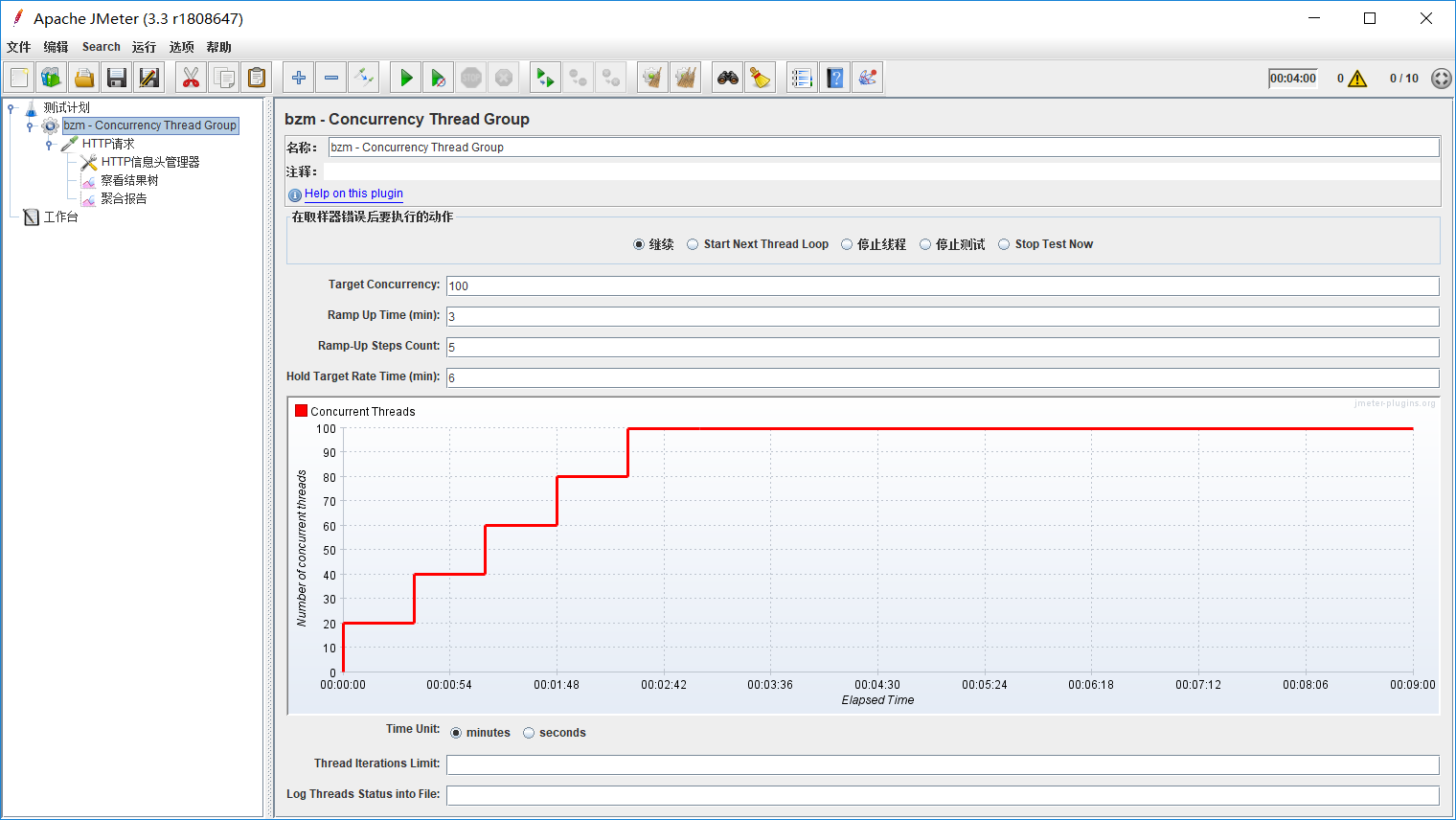1456x820 pixels.
Task: Save the test plan with floppy icon
Action: (117, 78)
